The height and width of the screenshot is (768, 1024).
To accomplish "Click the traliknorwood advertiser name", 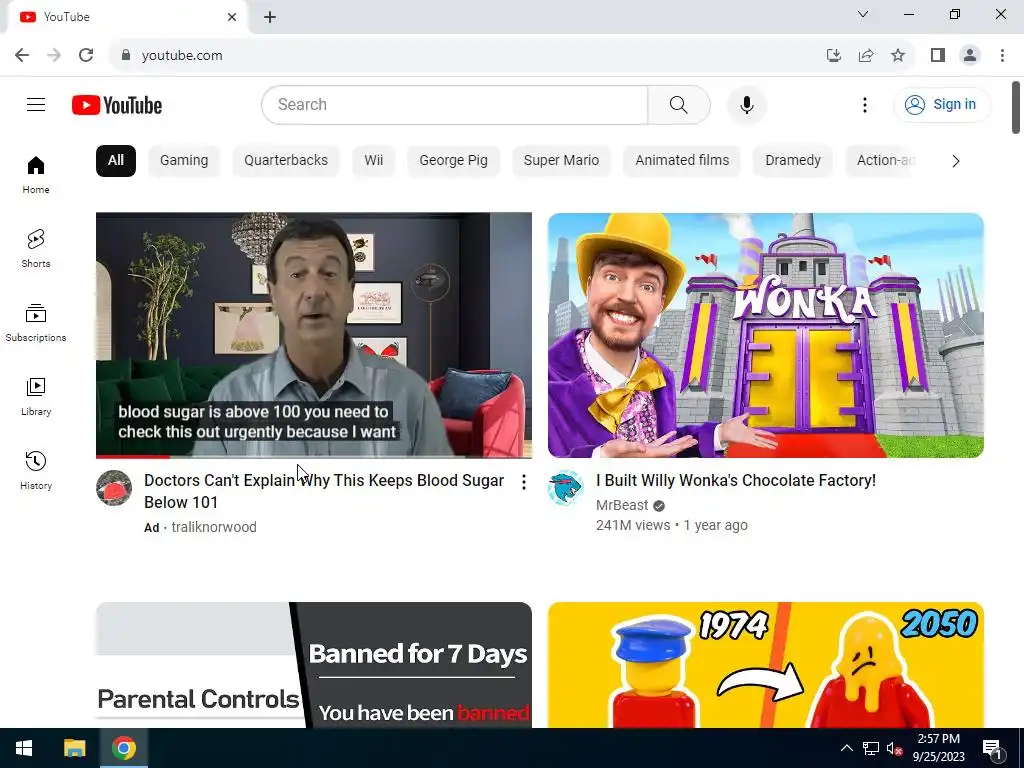I will [214, 527].
